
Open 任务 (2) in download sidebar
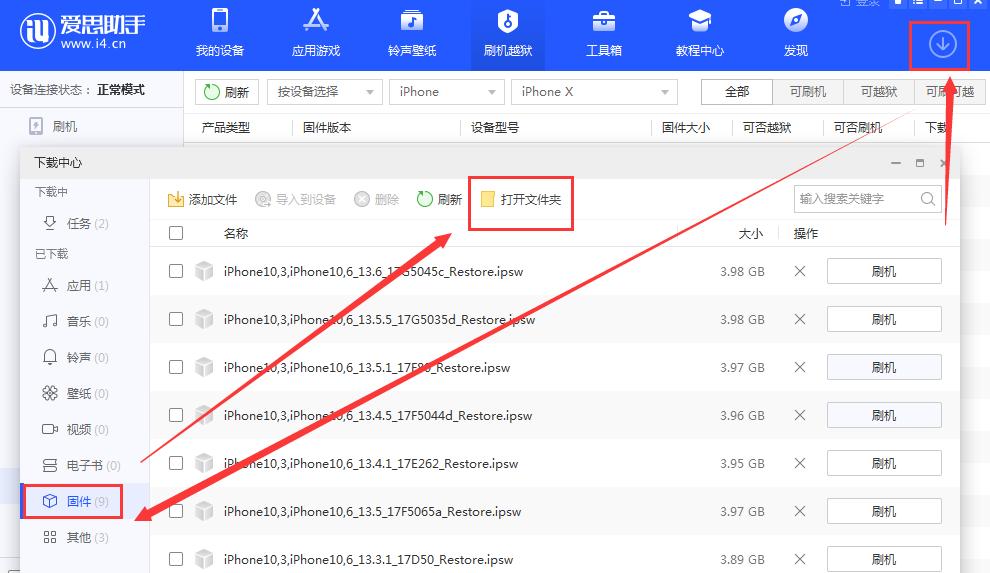coord(76,223)
